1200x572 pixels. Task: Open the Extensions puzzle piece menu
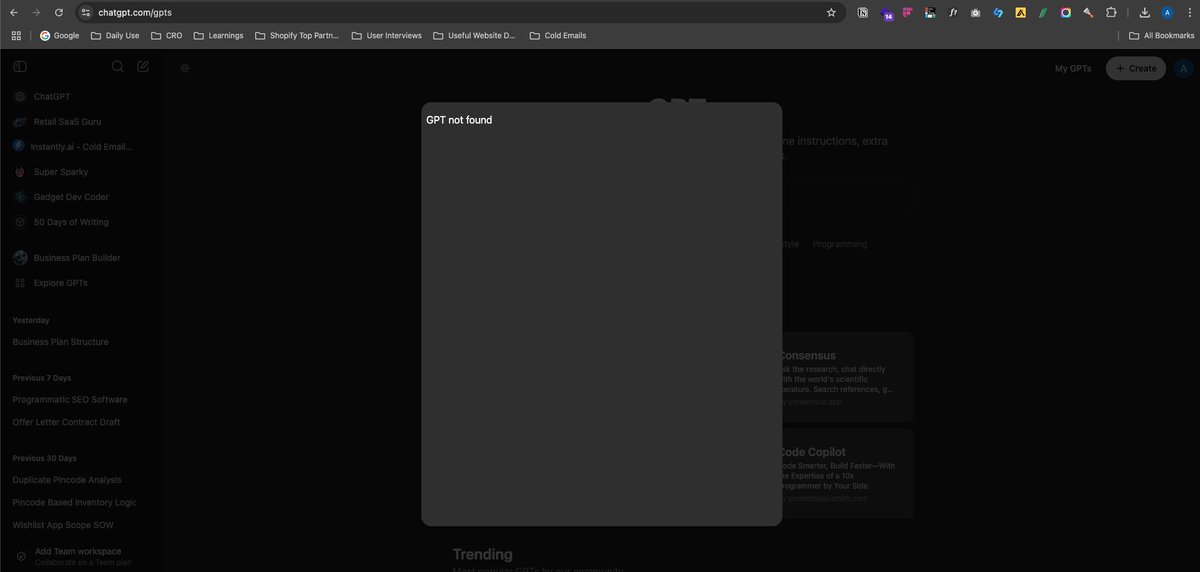point(1111,13)
